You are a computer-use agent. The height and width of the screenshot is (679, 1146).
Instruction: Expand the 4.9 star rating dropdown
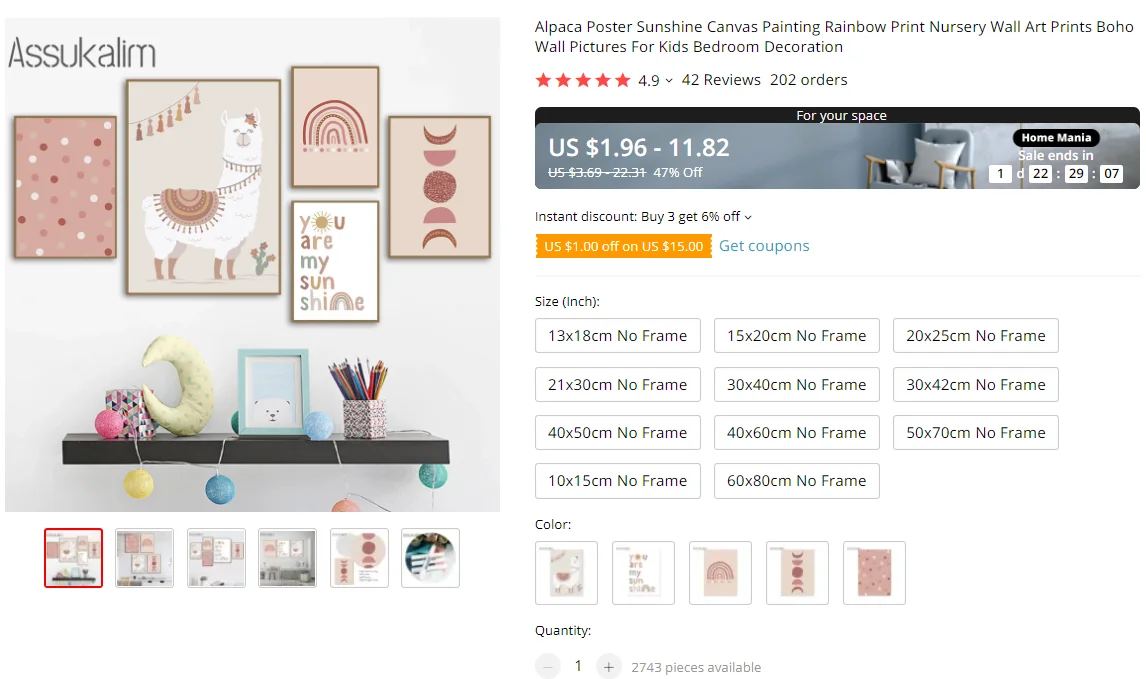click(669, 81)
